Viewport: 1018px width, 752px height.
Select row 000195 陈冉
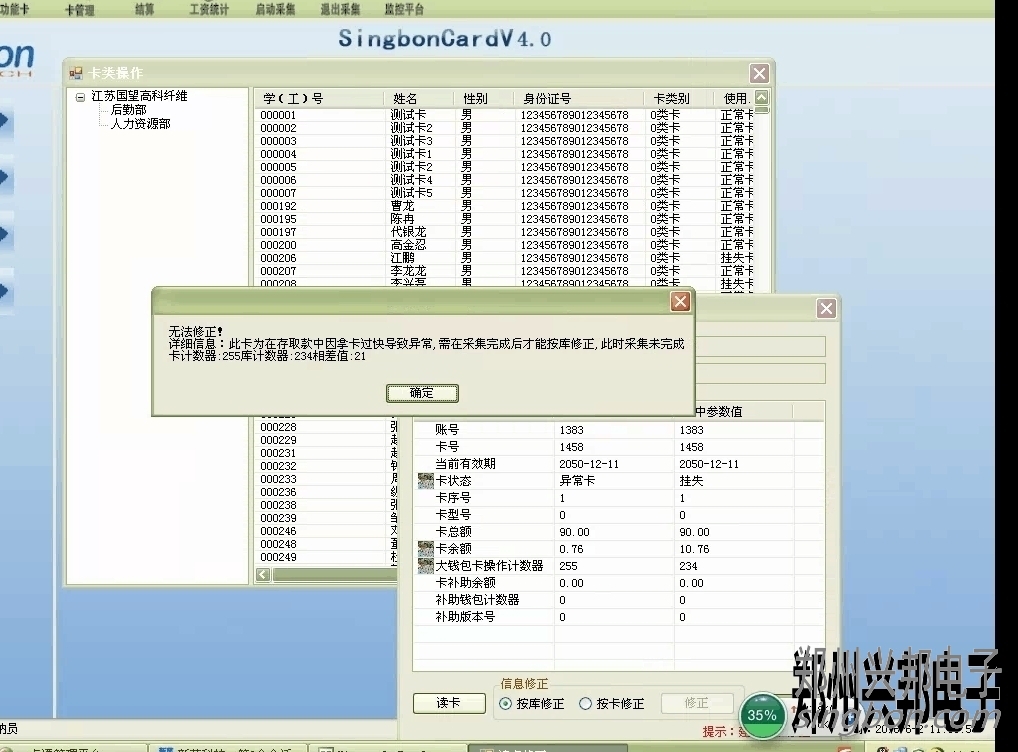[506, 219]
